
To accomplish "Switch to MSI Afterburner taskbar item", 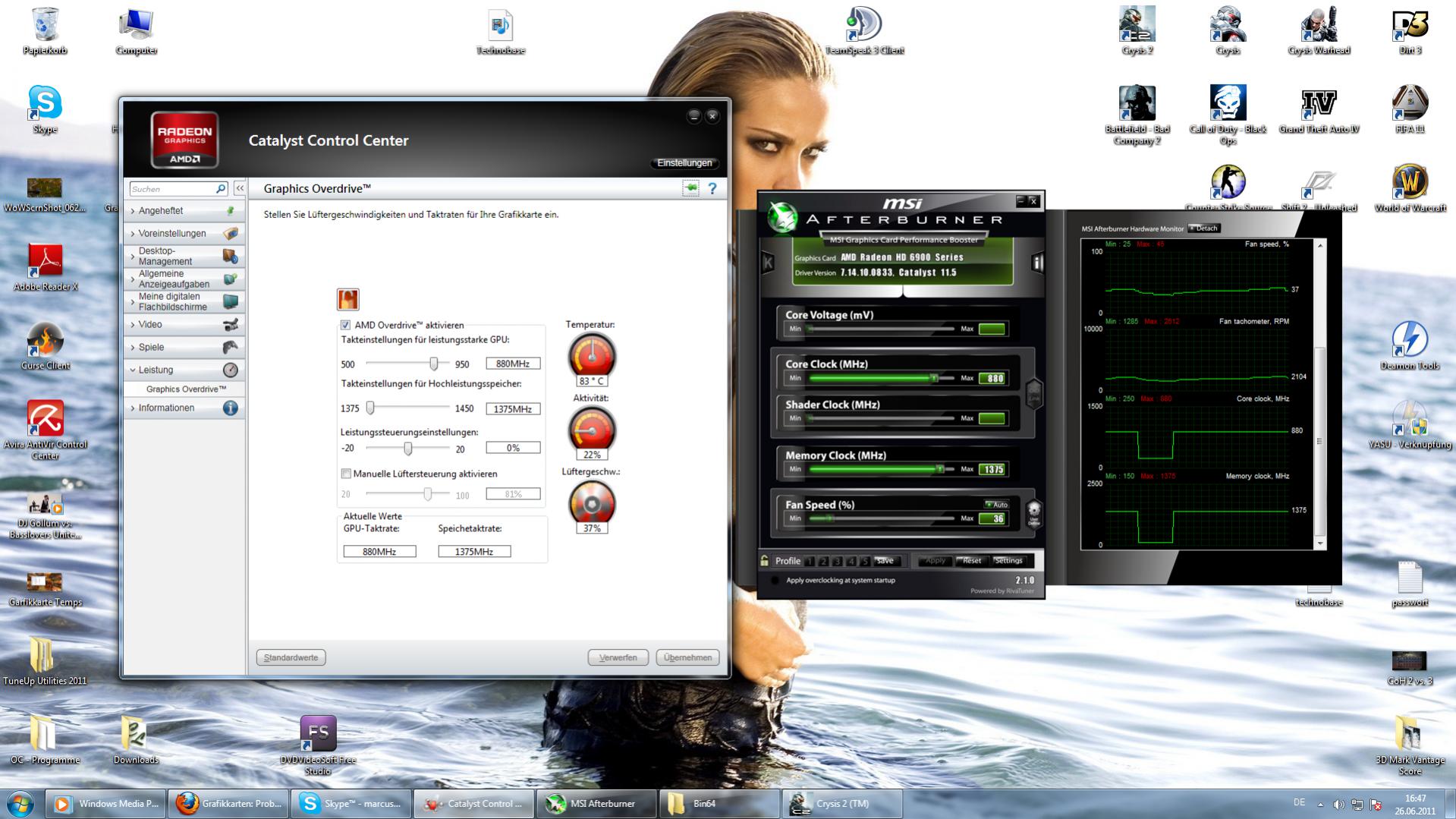I will coord(597,804).
